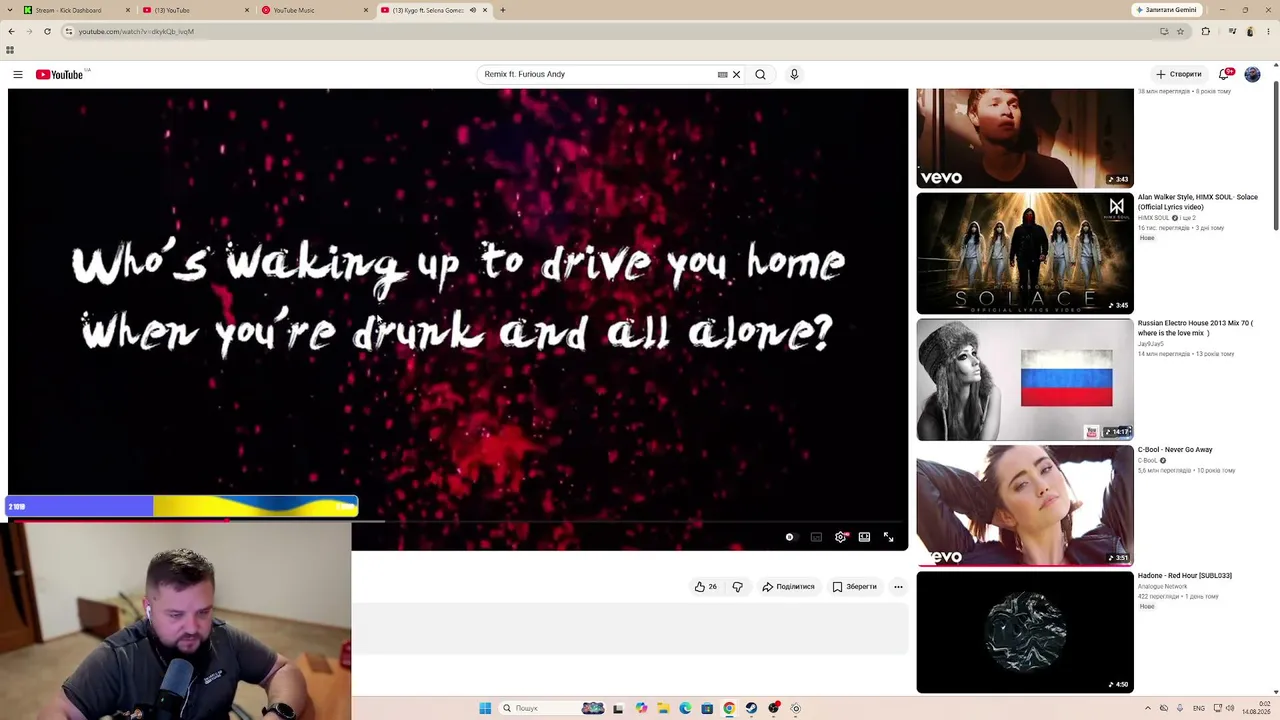Toggle subtitles button in the player
Image resolution: width=1280 pixels, height=720 pixels.
pos(816,537)
